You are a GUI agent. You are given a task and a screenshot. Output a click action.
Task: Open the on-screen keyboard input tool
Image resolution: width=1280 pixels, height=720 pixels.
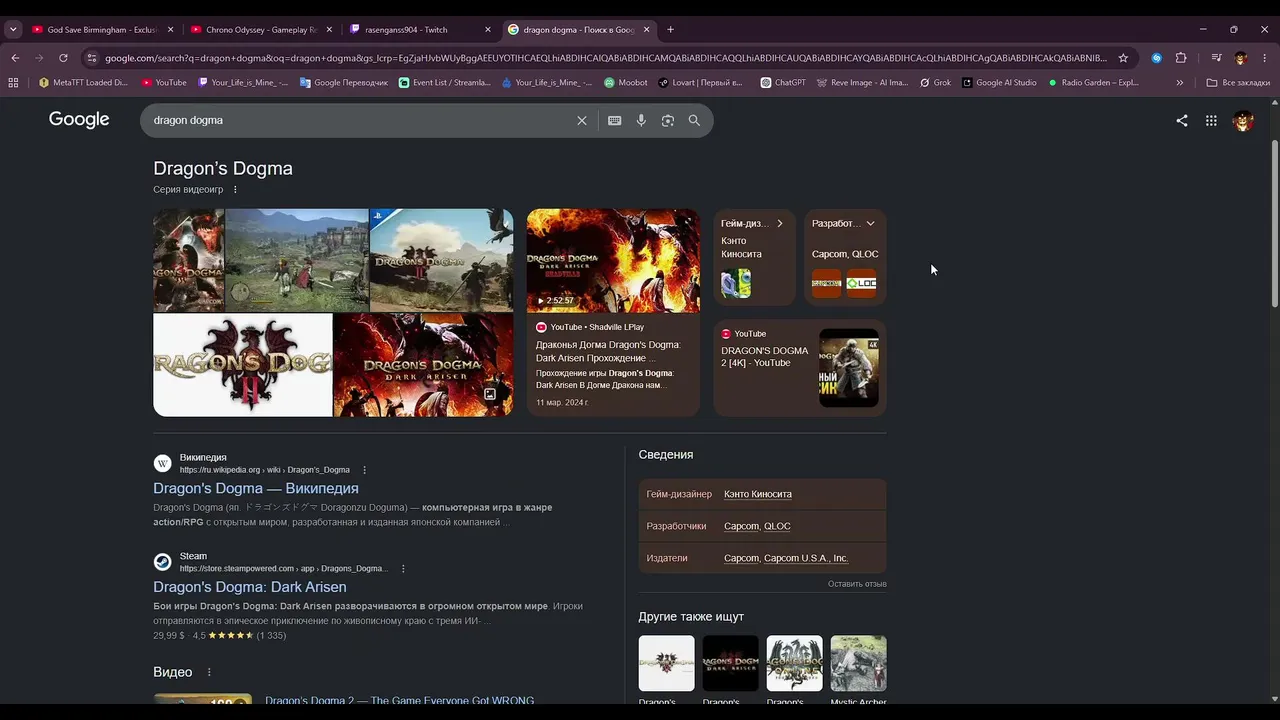tap(615, 121)
